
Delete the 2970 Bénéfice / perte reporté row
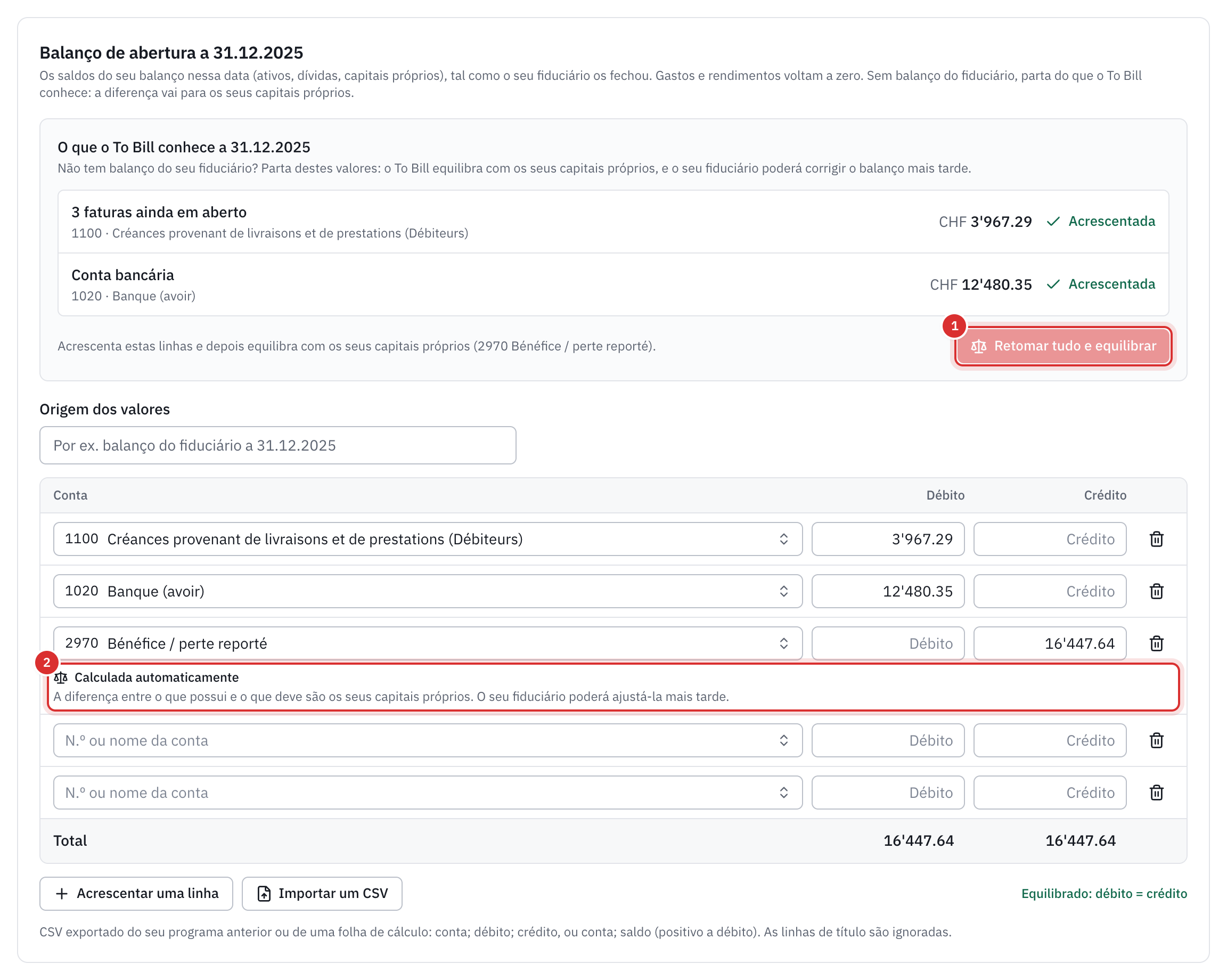(1156, 644)
